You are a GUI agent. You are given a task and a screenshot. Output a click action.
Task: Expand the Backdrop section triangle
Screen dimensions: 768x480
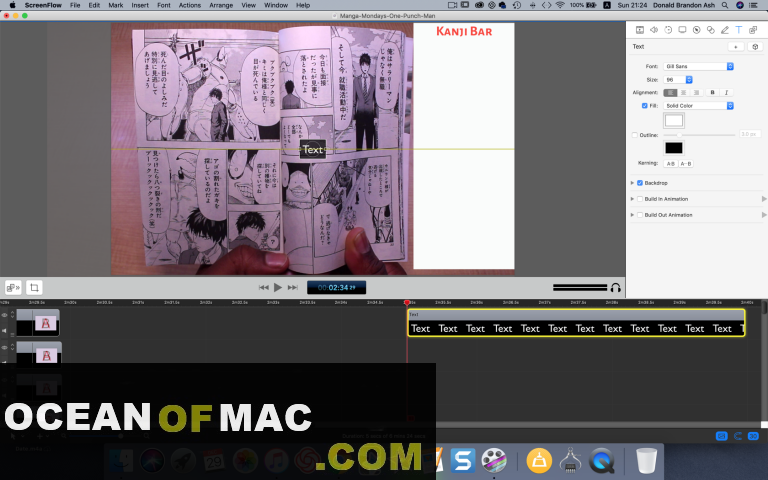click(632, 183)
